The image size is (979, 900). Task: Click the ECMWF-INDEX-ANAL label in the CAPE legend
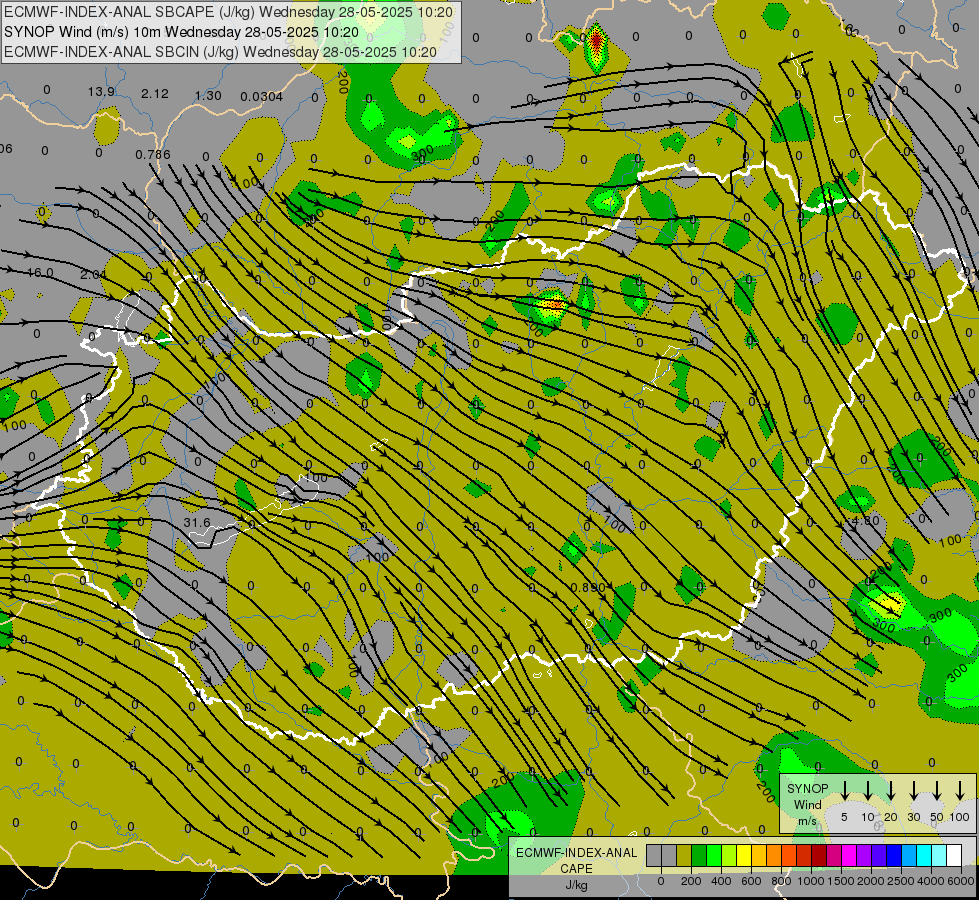tap(577, 853)
